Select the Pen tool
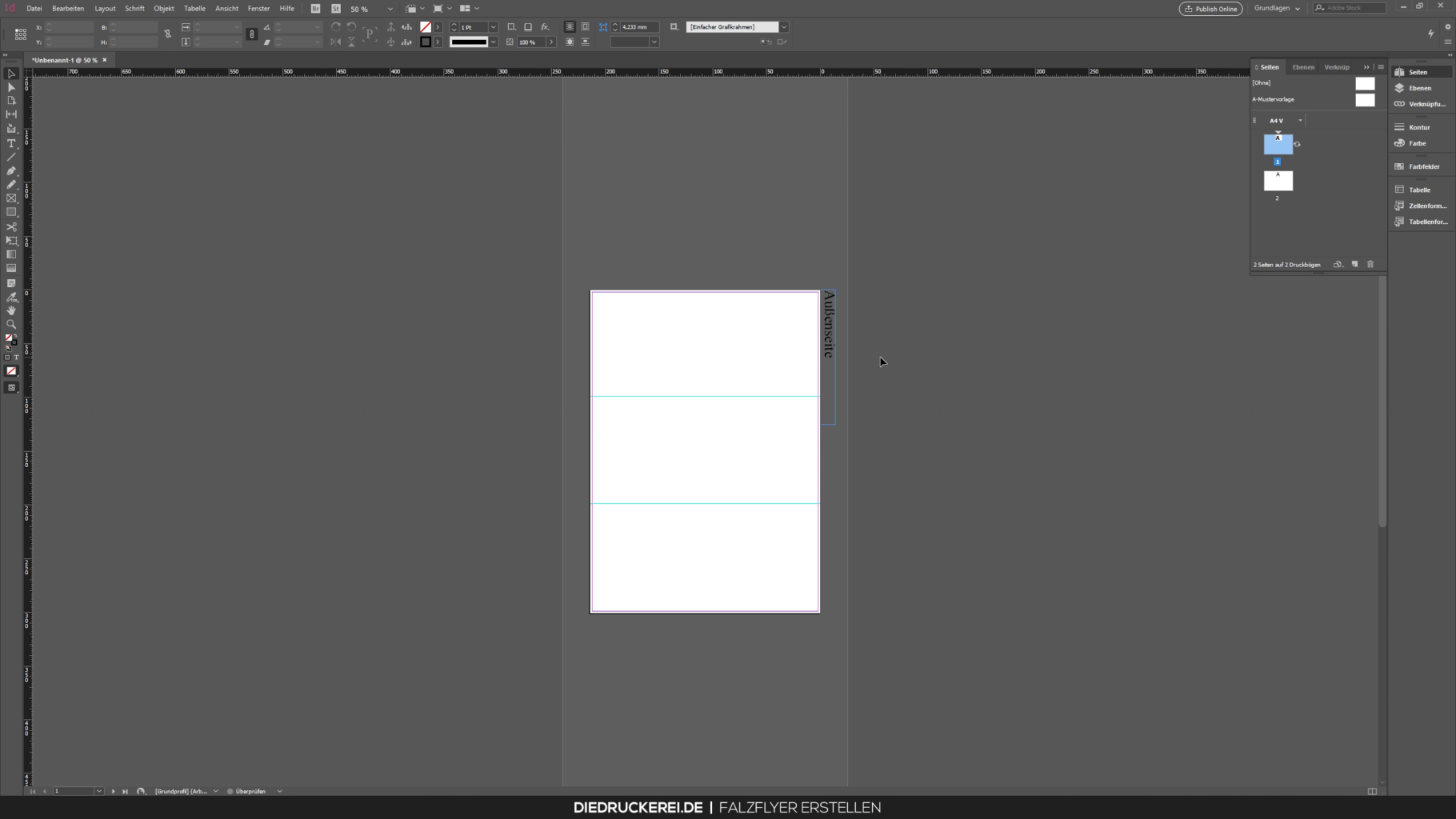 (x=11, y=170)
